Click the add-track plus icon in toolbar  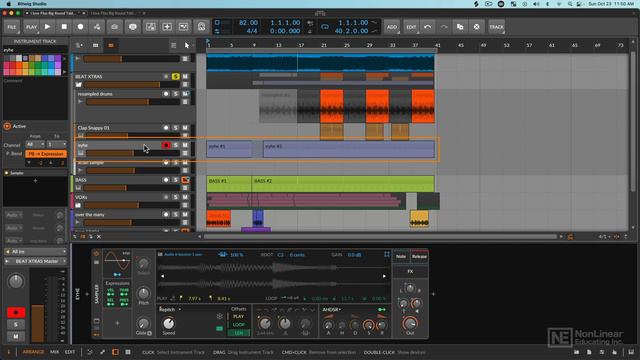(167, 27)
